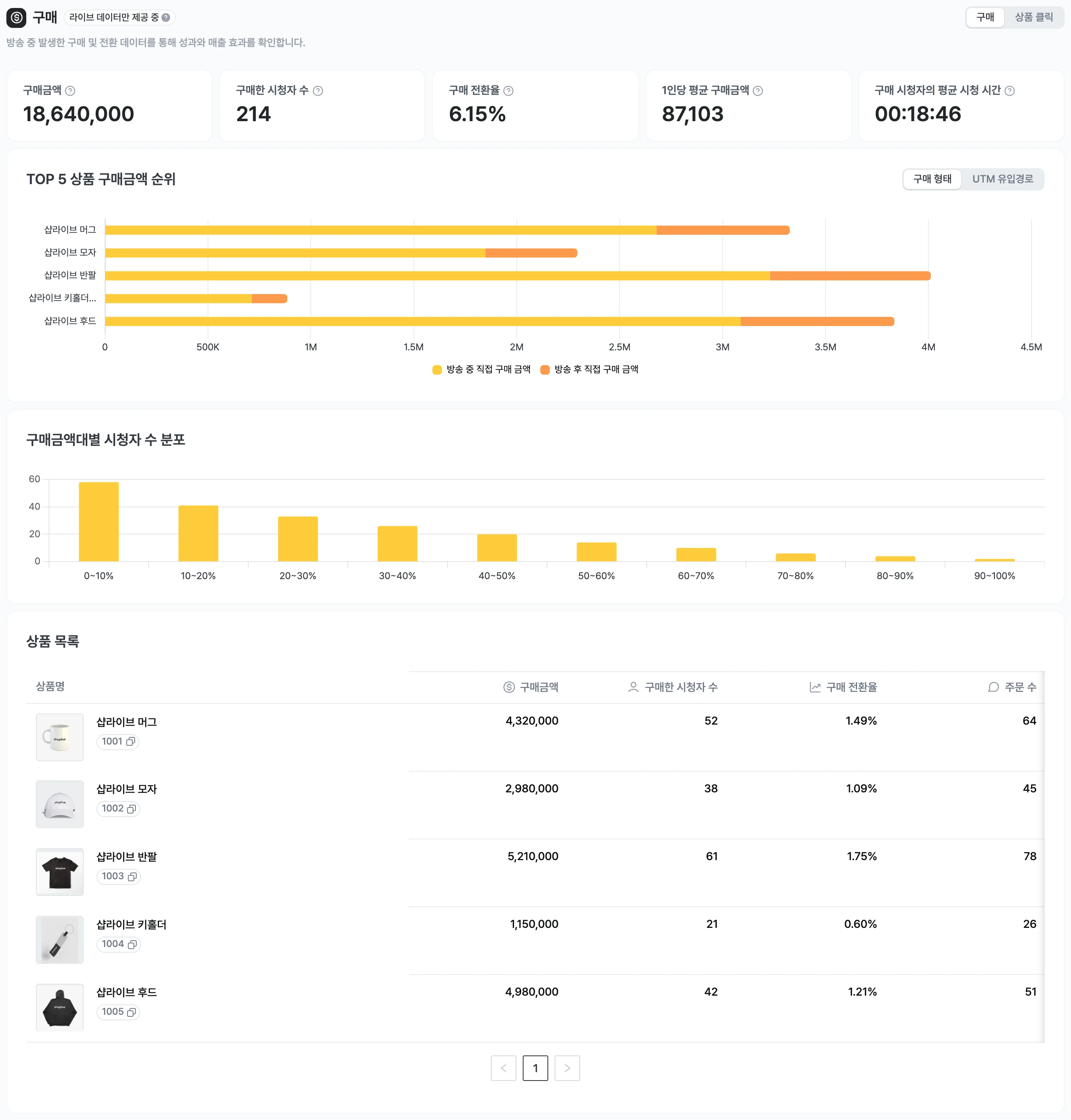Go to the next page arrow
The width and height of the screenshot is (1071, 1120).
tap(567, 1068)
